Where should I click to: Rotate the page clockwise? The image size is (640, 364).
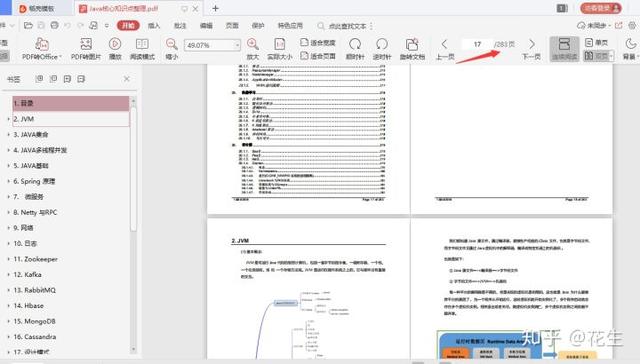coord(355,49)
